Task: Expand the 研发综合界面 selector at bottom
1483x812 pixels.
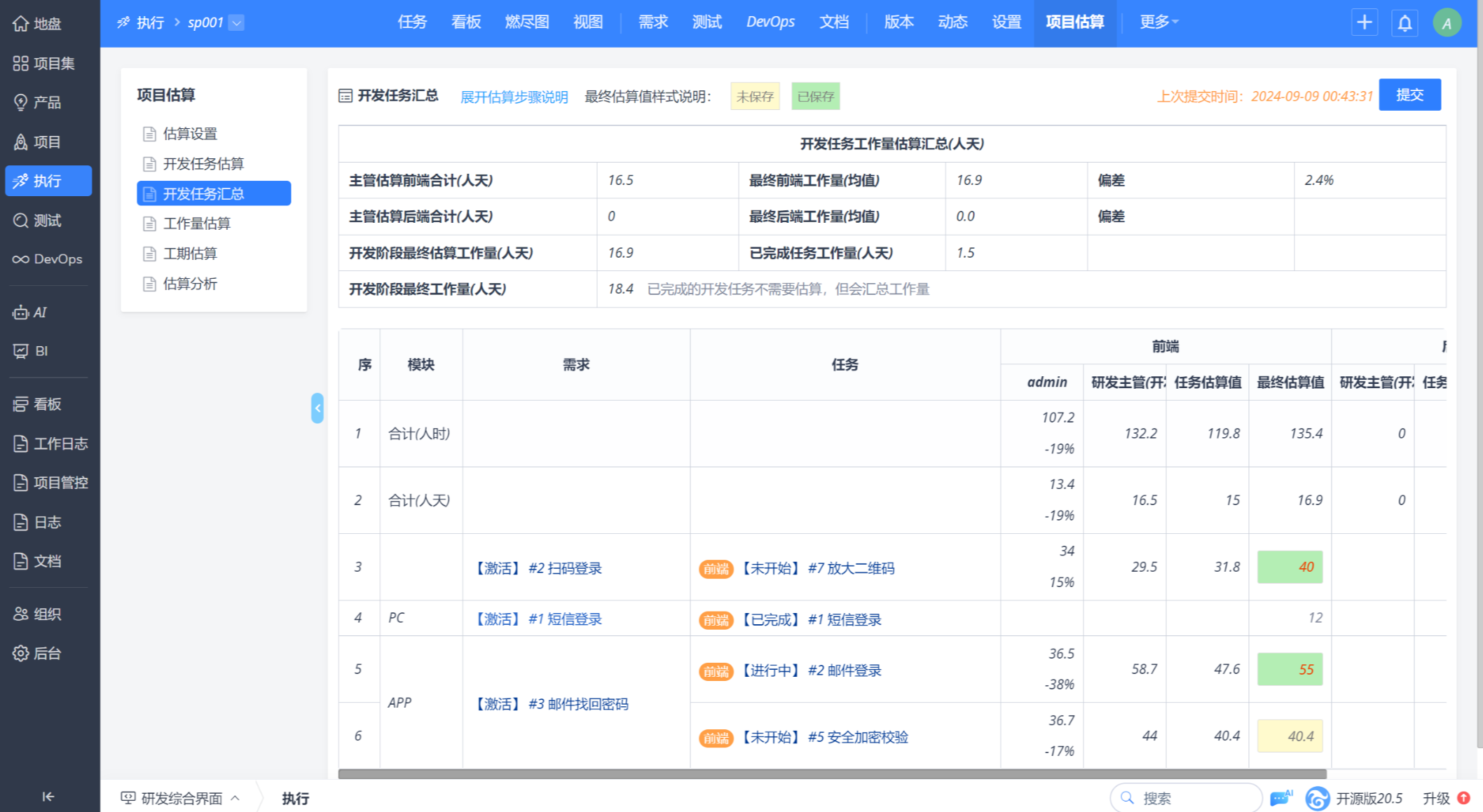Action: 181,798
